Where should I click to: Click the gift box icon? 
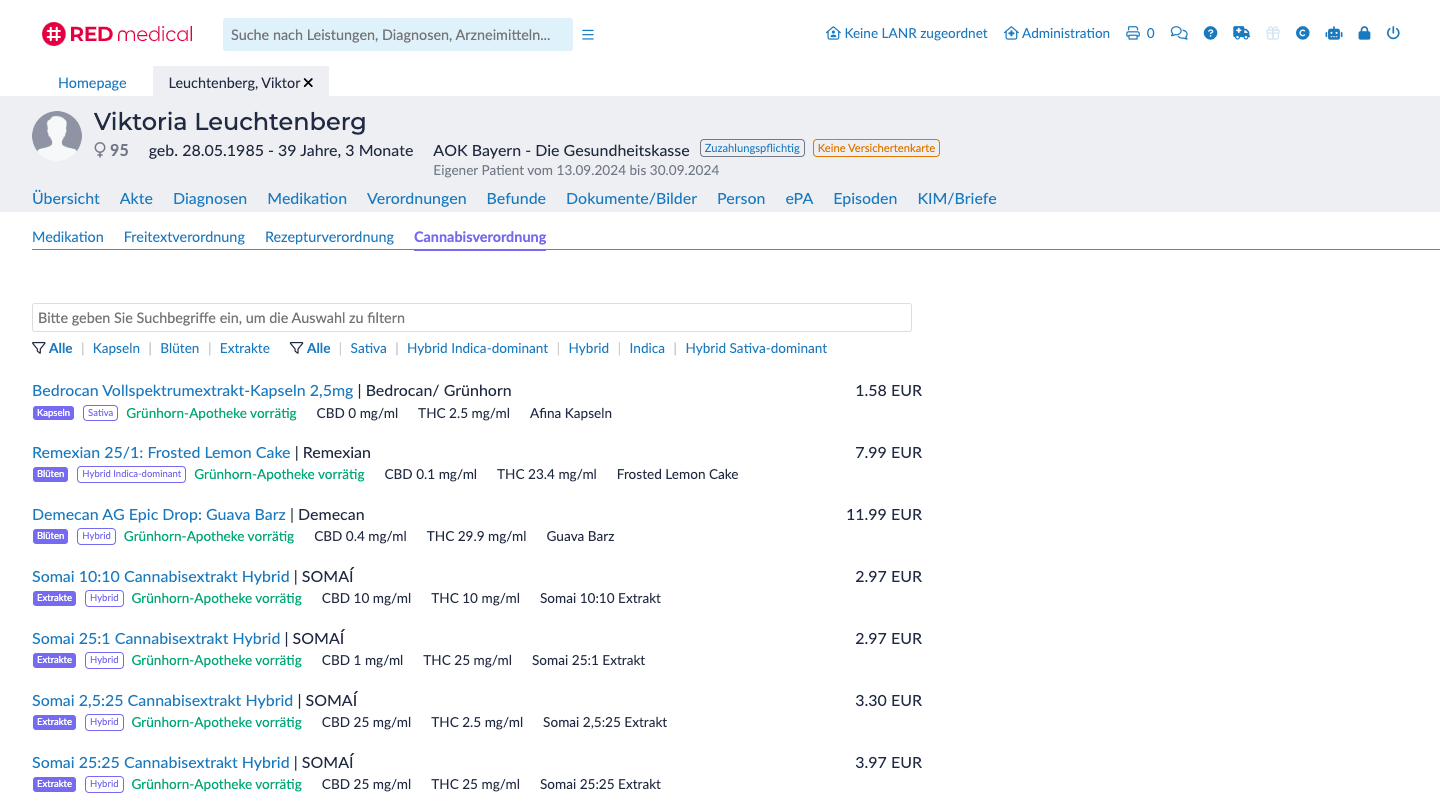point(1272,33)
